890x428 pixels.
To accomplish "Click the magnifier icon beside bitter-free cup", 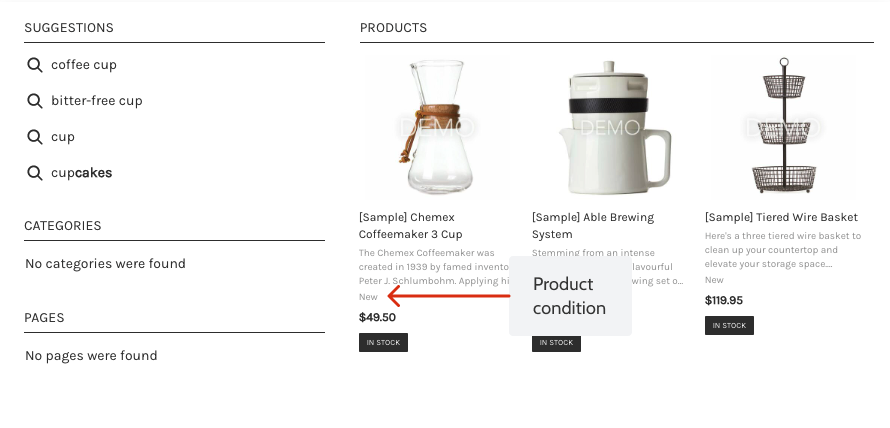I will [x=35, y=101].
